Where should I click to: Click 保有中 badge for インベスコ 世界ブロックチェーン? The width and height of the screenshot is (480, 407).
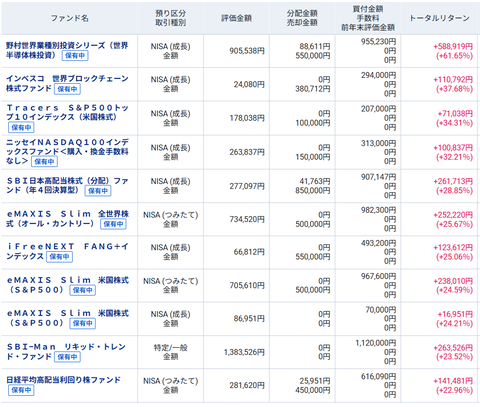pos(67,89)
